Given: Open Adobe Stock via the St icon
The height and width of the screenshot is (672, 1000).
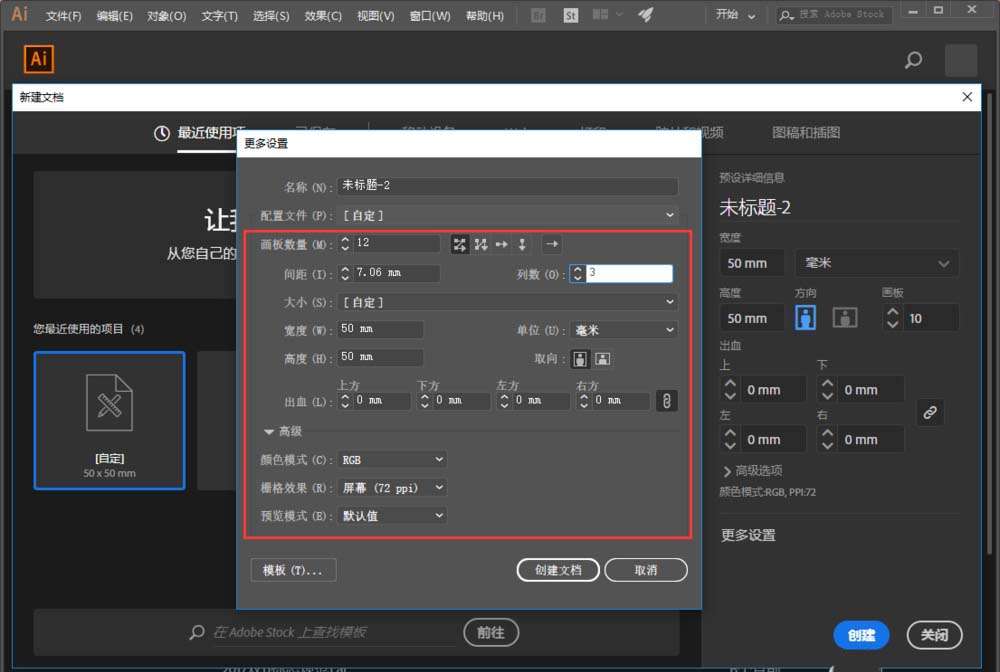Looking at the screenshot, I should 571,15.
